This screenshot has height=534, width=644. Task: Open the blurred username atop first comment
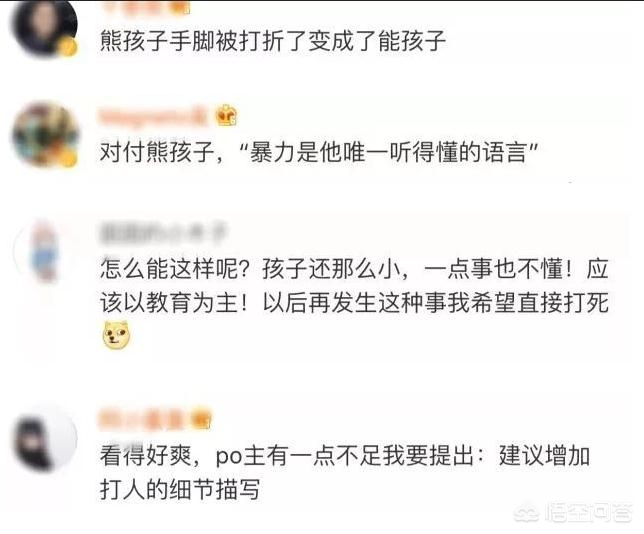(x=144, y=7)
